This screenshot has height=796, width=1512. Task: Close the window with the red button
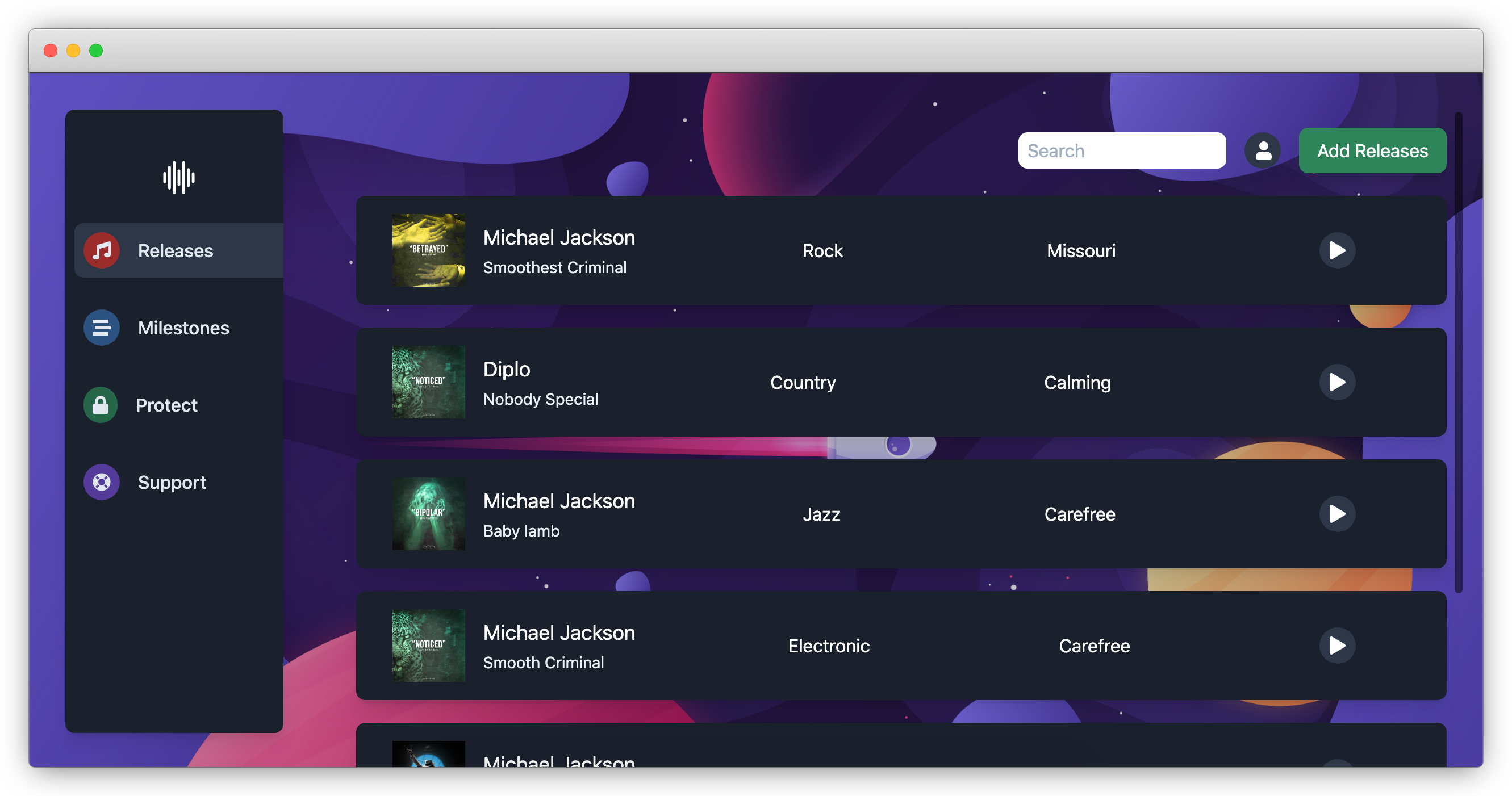[51, 51]
